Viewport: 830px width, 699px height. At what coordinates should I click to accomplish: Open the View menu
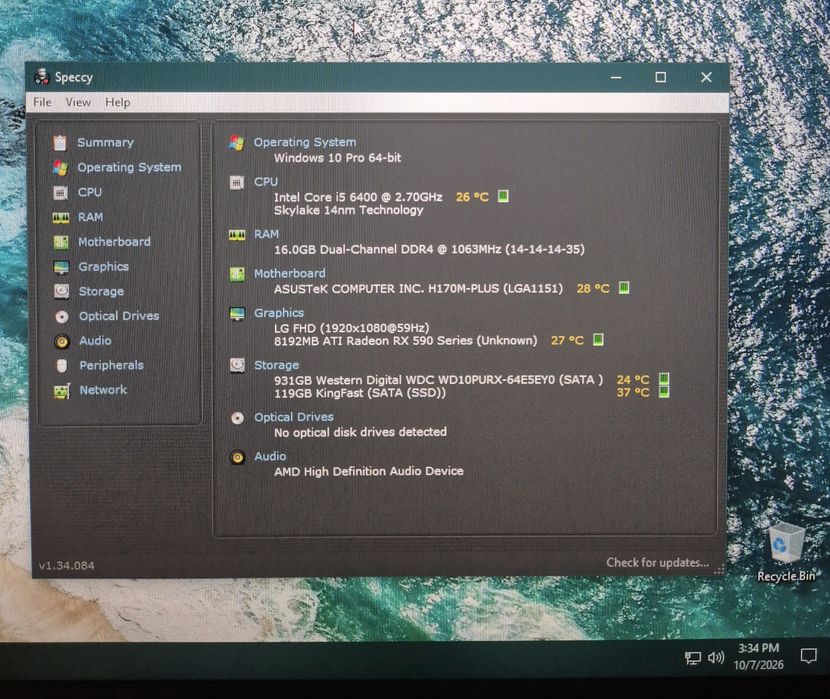point(78,102)
